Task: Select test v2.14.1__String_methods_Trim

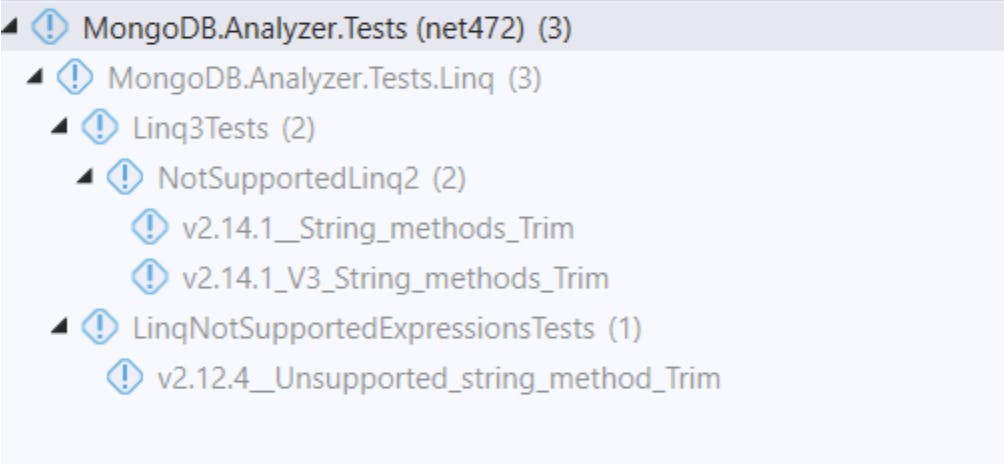Action: coord(377,228)
